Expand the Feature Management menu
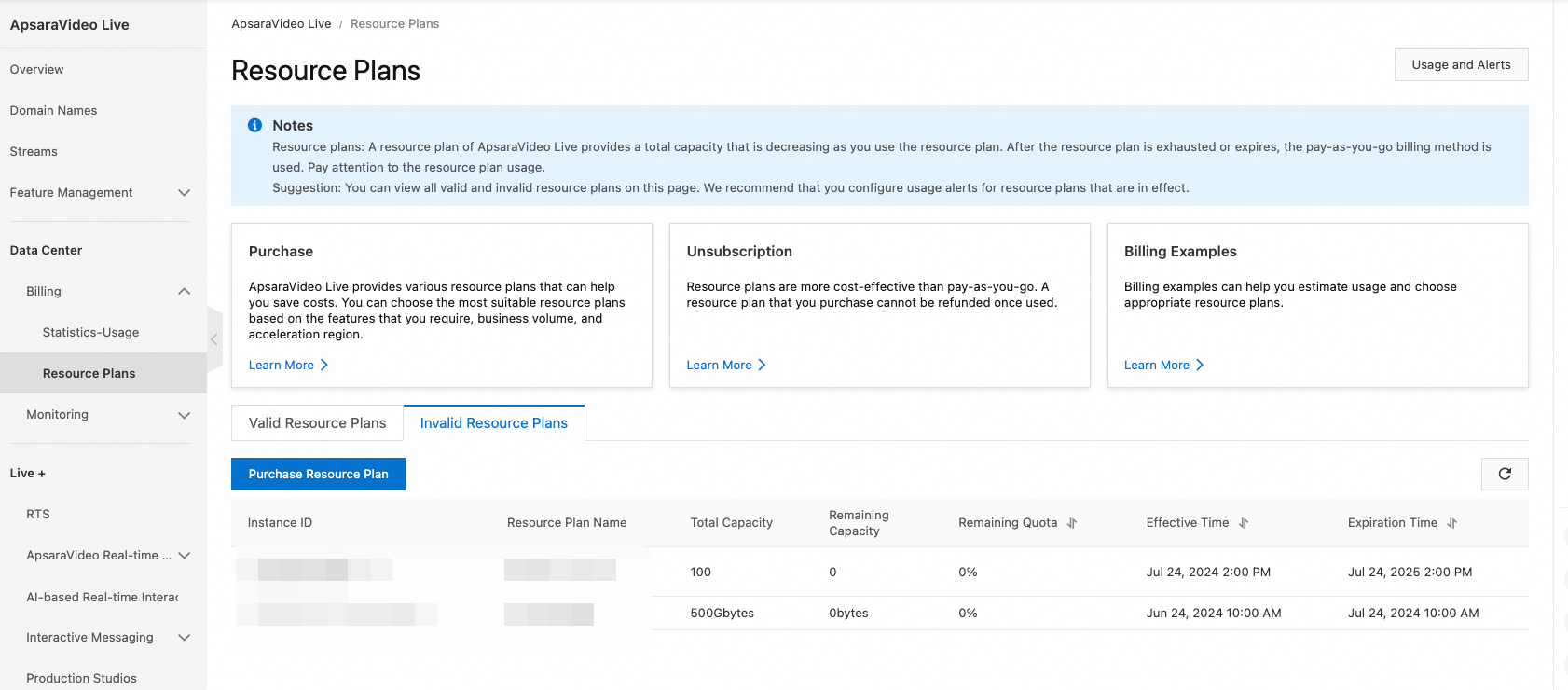Viewport: 1568px width, 690px height. point(184,193)
